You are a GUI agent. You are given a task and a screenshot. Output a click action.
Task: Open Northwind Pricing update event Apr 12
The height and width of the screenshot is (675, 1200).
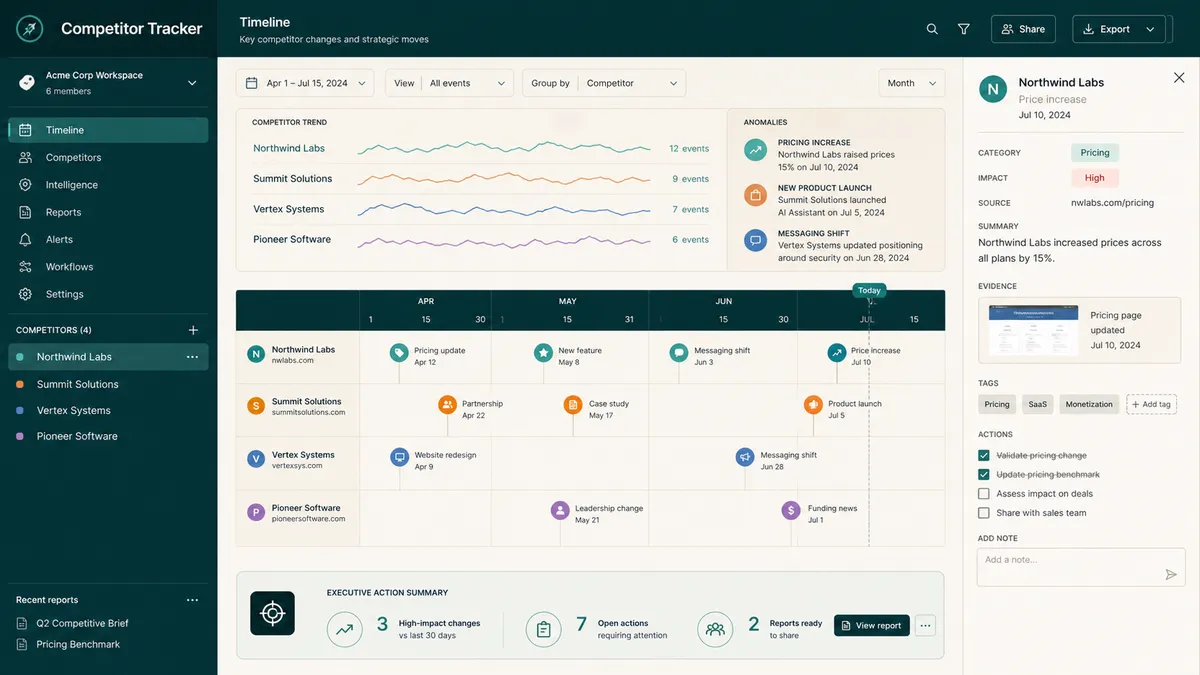click(x=399, y=353)
